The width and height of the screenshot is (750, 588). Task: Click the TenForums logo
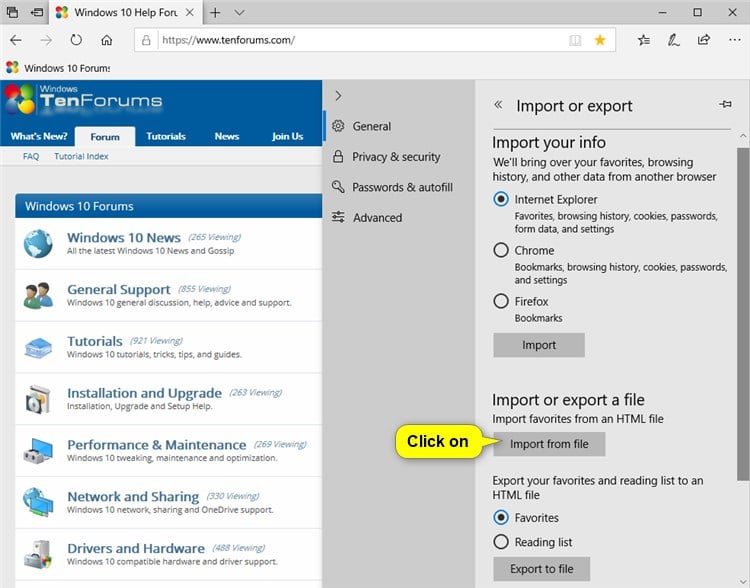coord(84,100)
